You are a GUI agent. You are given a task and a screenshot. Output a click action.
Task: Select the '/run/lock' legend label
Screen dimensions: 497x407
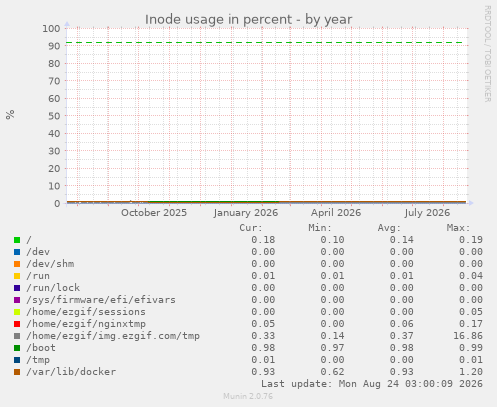coord(53,288)
